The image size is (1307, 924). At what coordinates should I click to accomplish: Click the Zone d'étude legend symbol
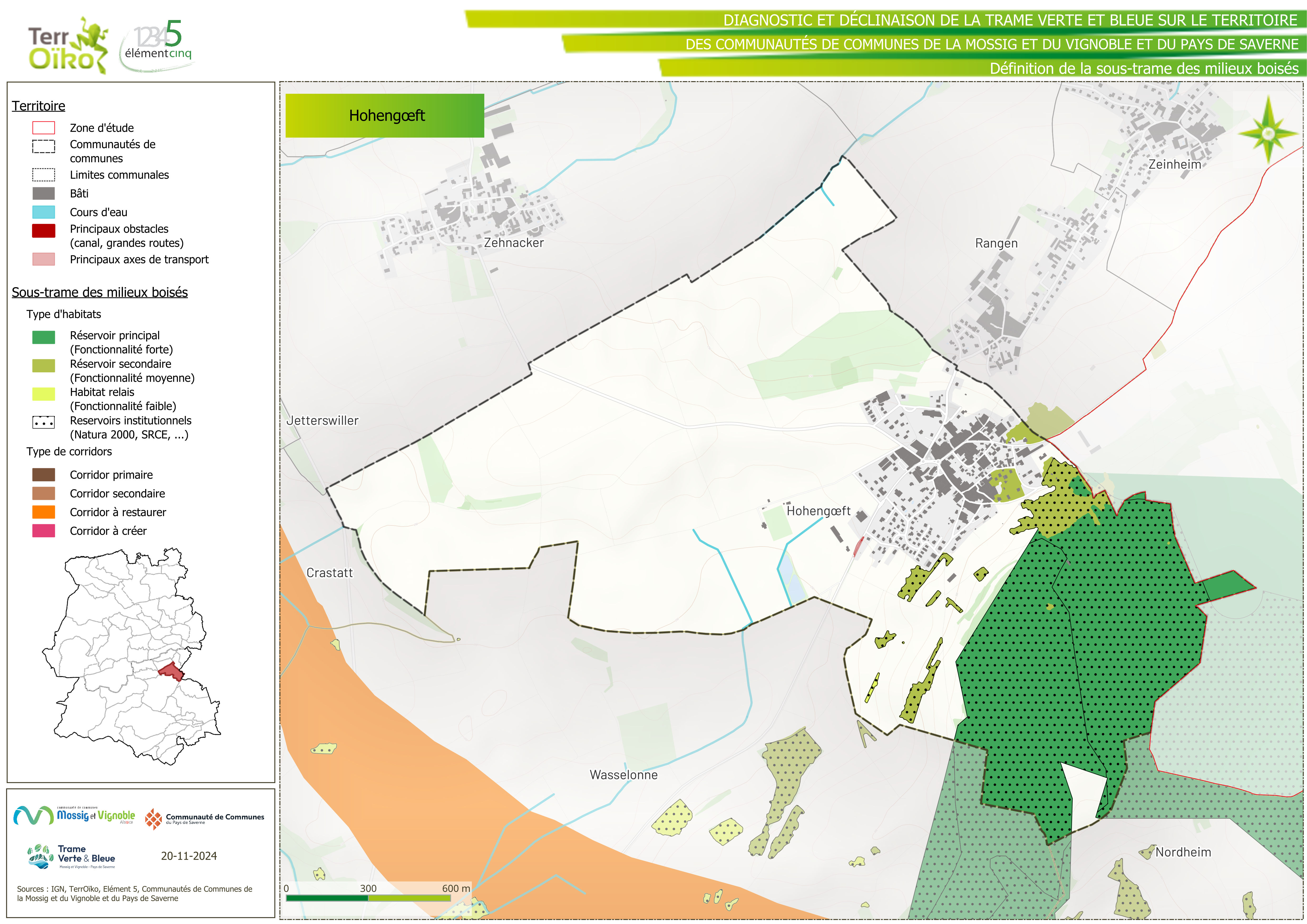pos(44,128)
